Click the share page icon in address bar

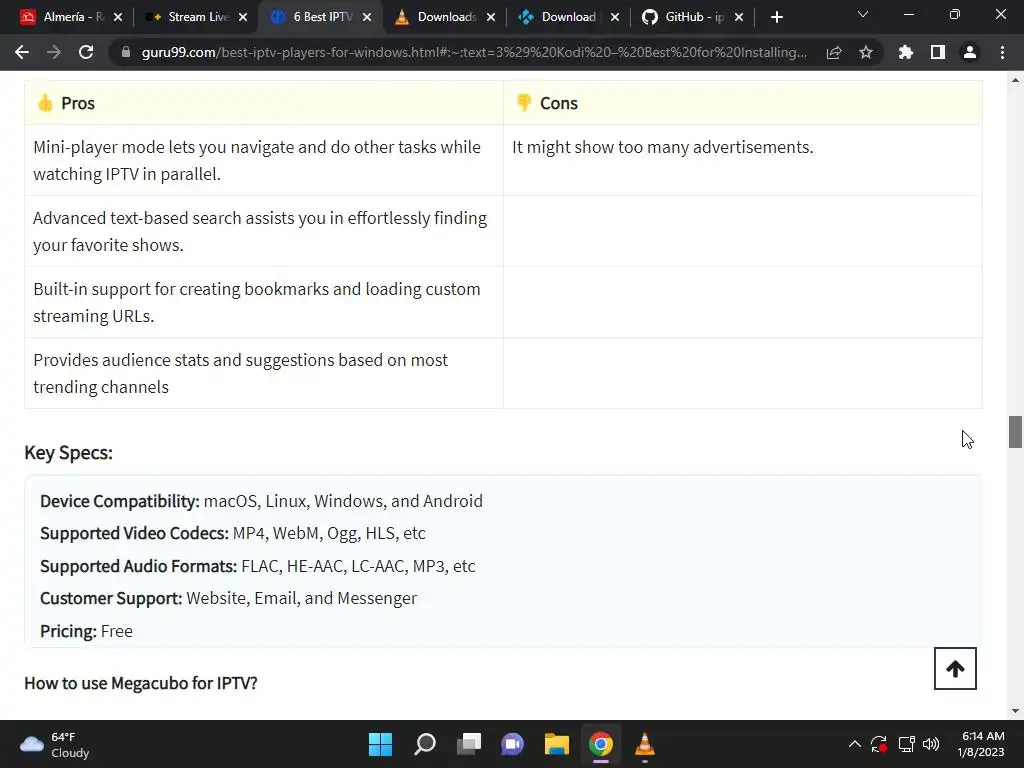pos(834,52)
